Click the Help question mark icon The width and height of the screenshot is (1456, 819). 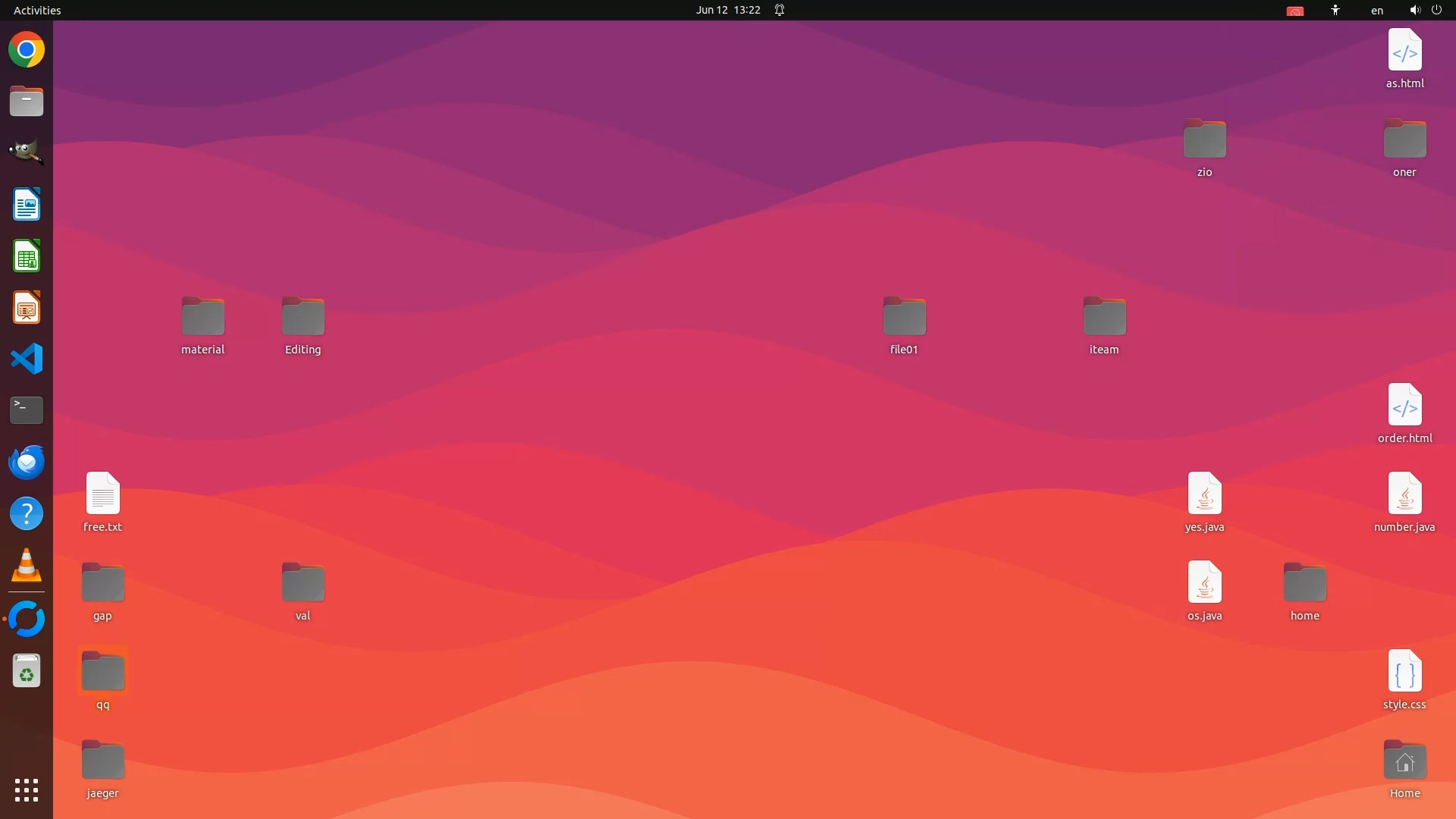click(x=27, y=514)
